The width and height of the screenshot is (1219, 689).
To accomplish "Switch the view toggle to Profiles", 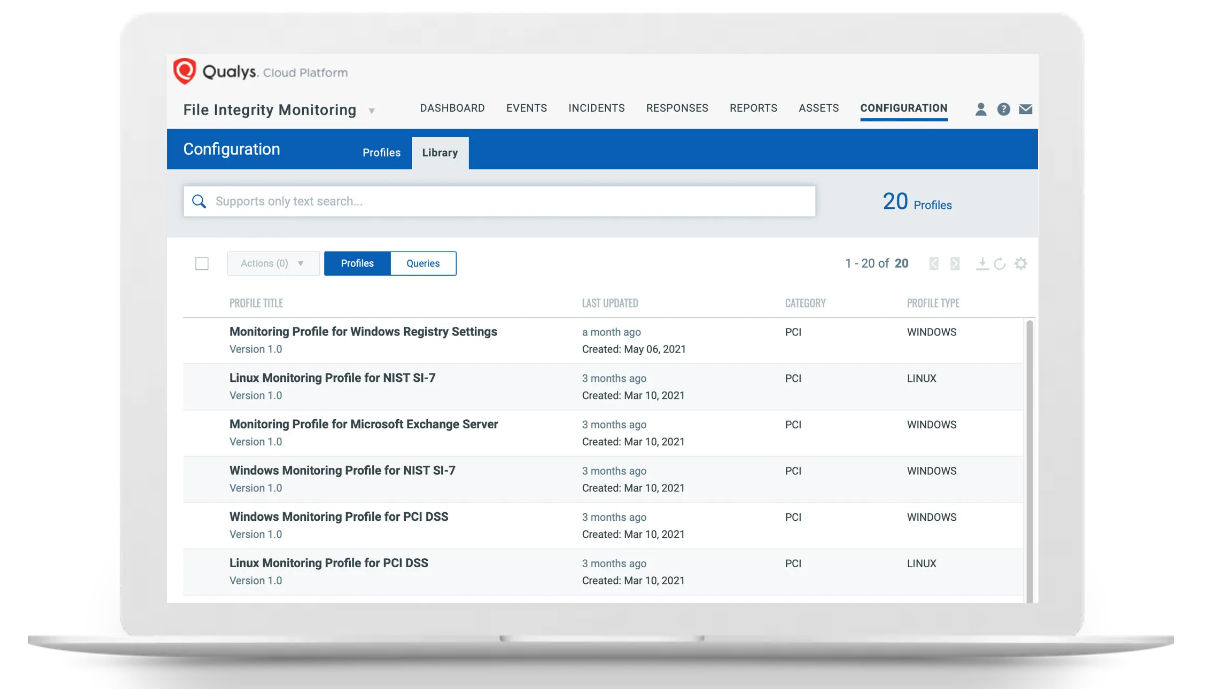I will pyautogui.click(x=356, y=263).
